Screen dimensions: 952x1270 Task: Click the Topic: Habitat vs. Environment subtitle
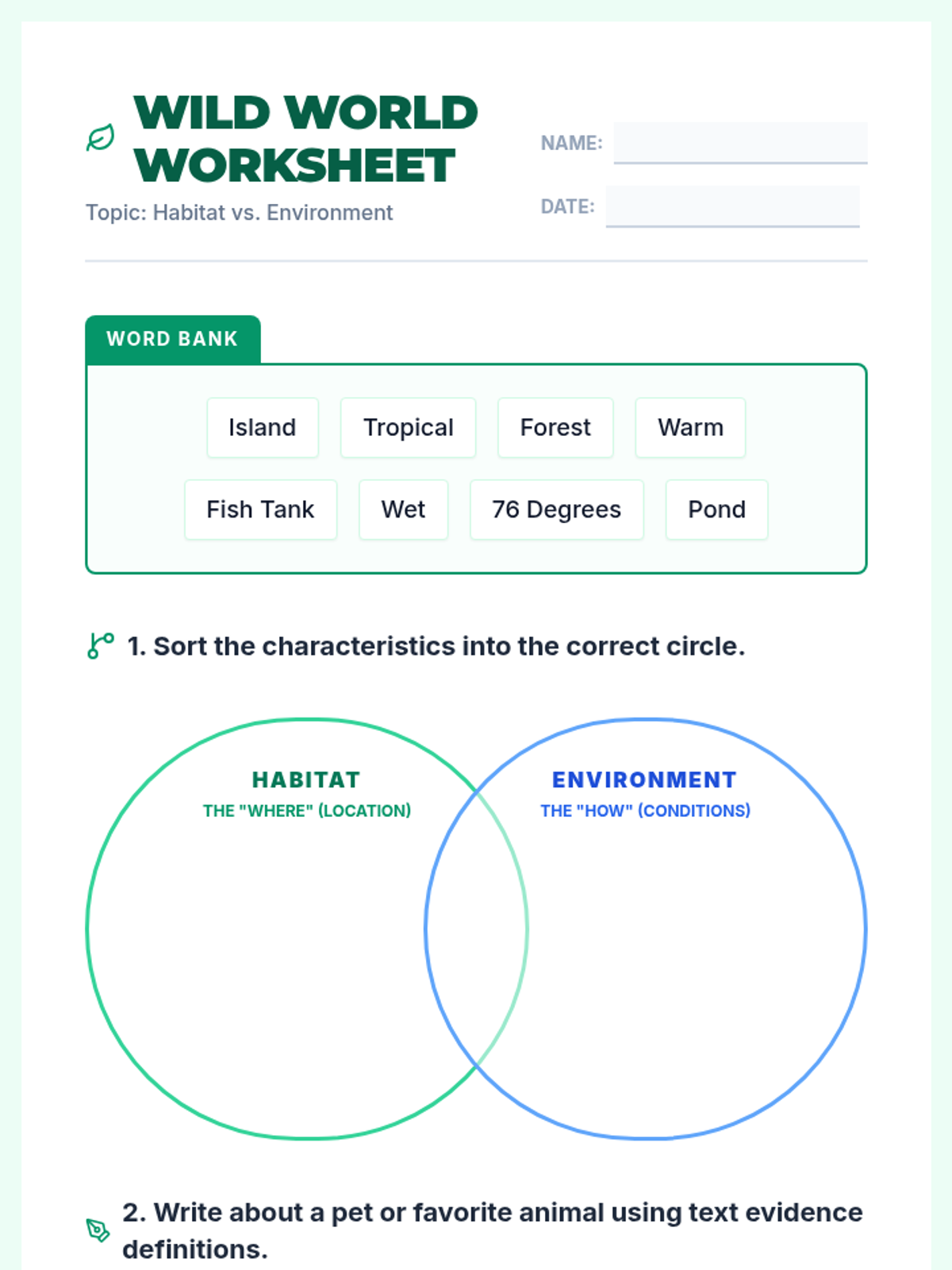239,213
